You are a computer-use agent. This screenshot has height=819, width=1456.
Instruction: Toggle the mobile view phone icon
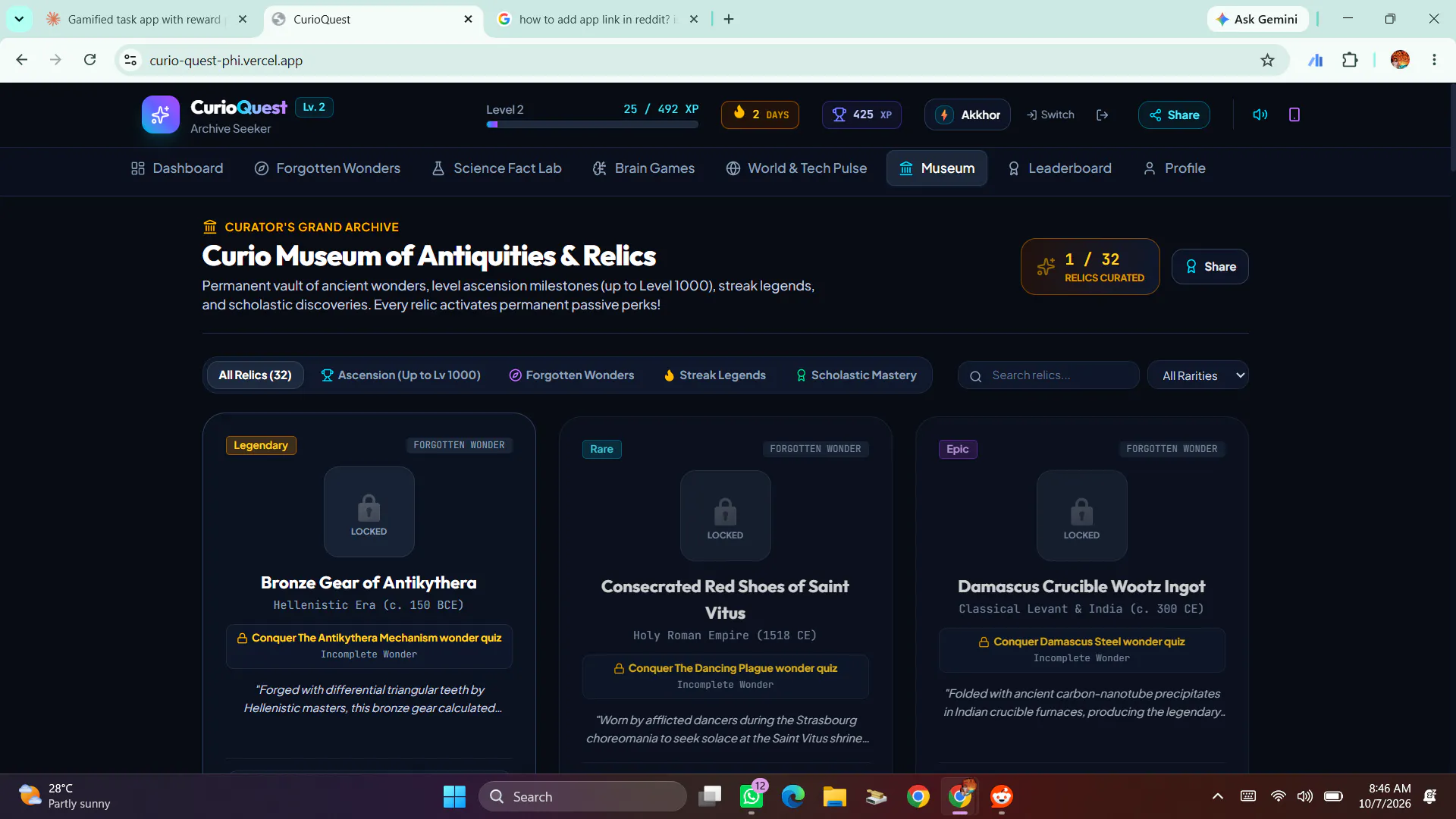point(1294,115)
